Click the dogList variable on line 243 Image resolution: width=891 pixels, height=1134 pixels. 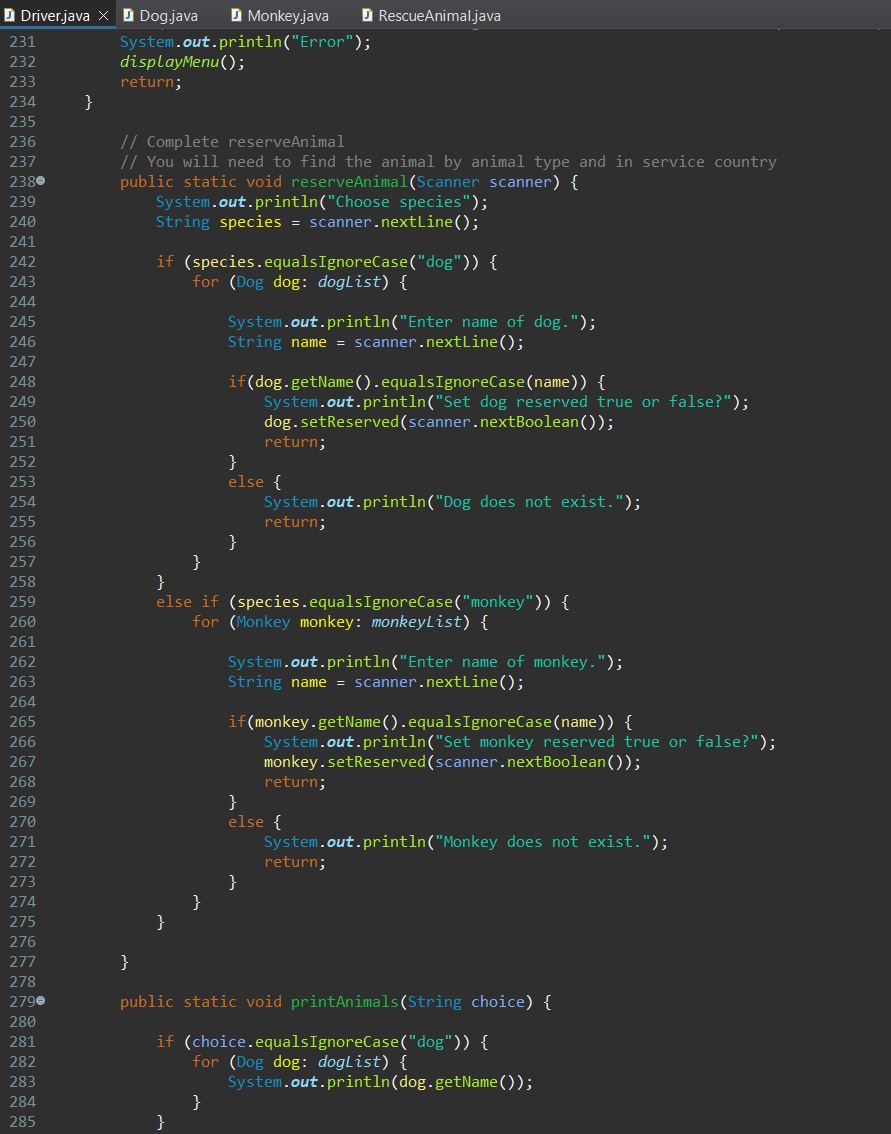coord(350,281)
